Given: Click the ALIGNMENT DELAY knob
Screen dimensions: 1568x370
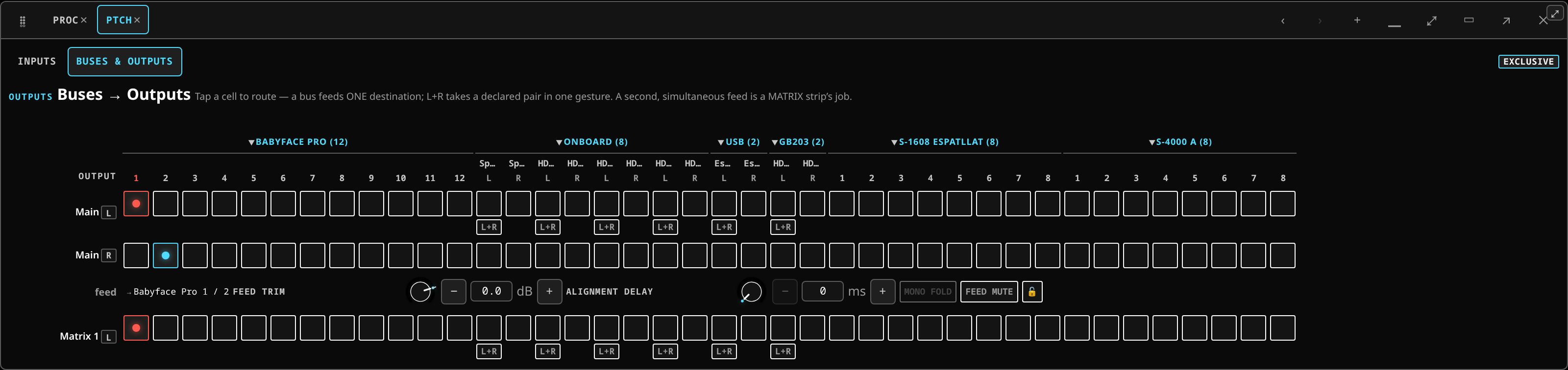Looking at the screenshot, I should coord(752,292).
